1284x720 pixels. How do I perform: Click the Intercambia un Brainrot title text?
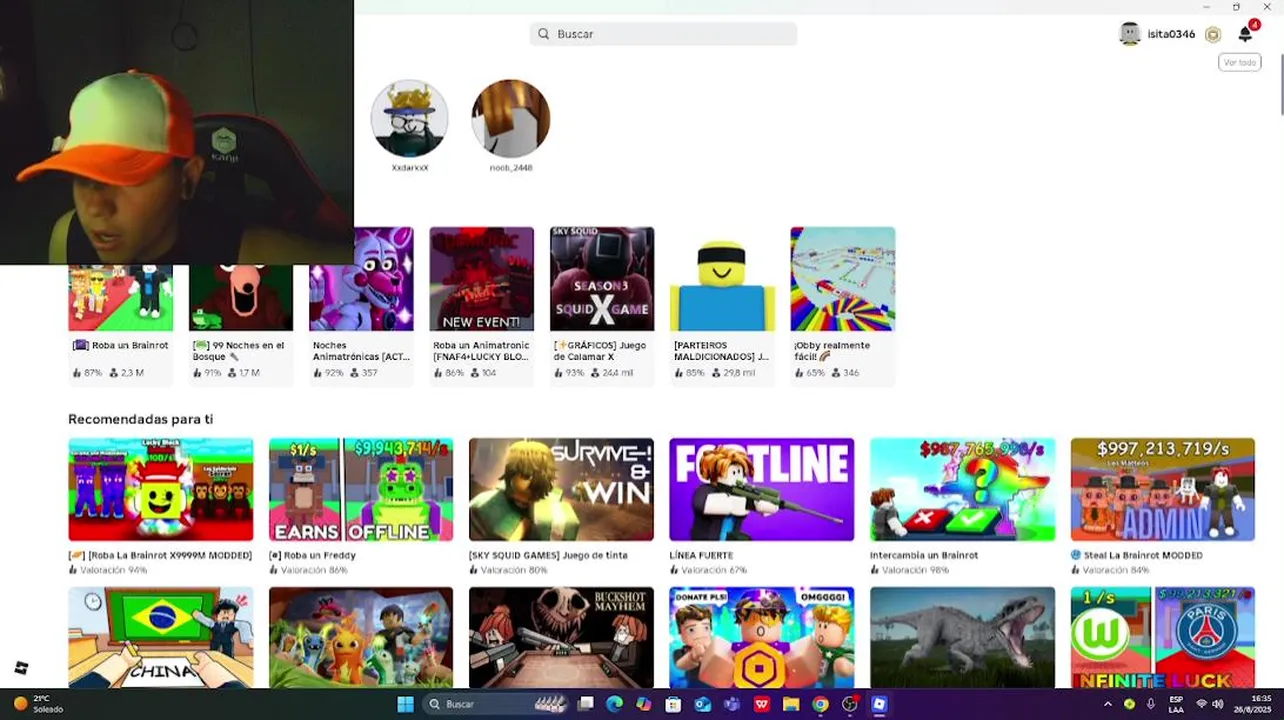coord(924,555)
